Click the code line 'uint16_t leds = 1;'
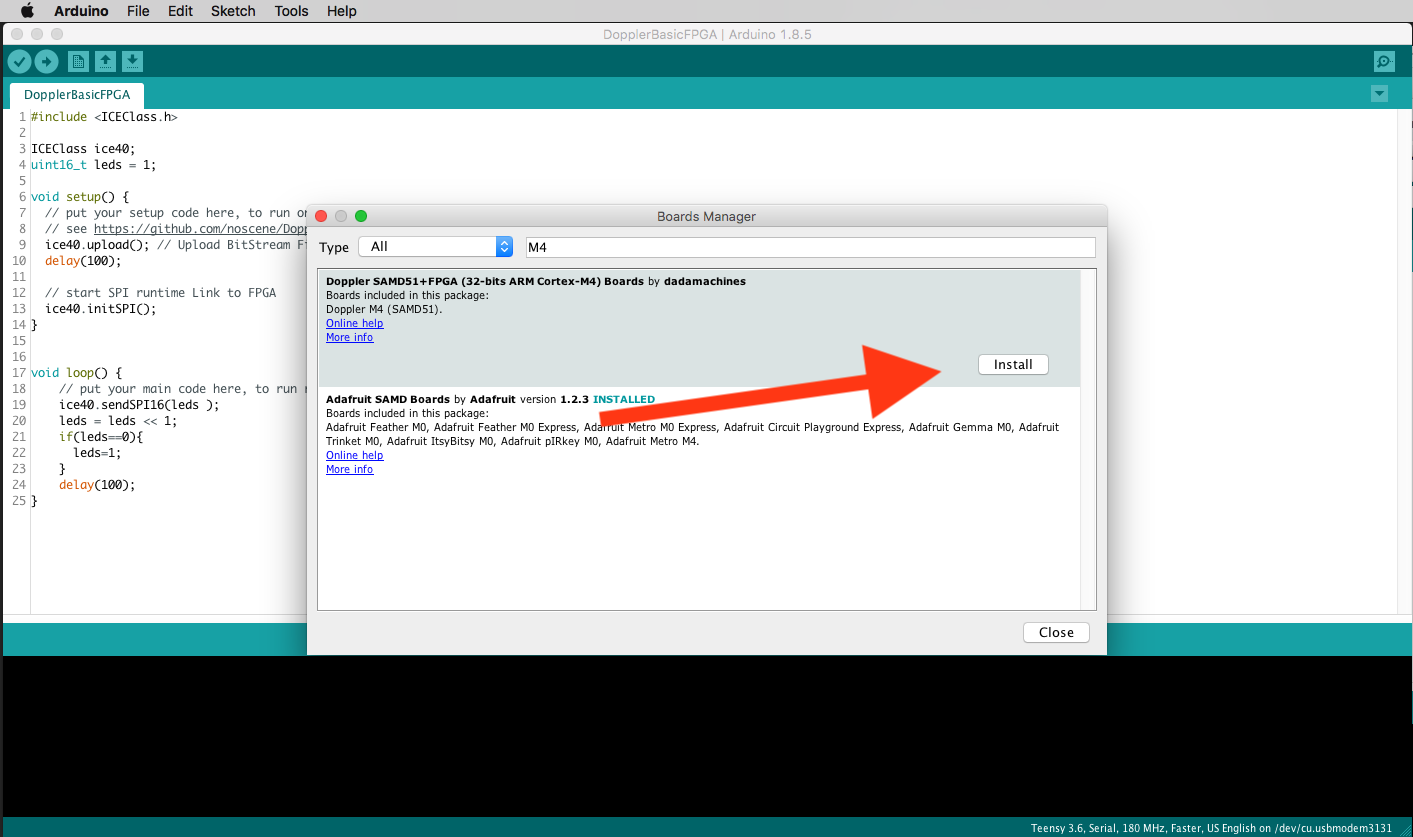The height and width of the screenshot is (837, 1413). point(94,165)
